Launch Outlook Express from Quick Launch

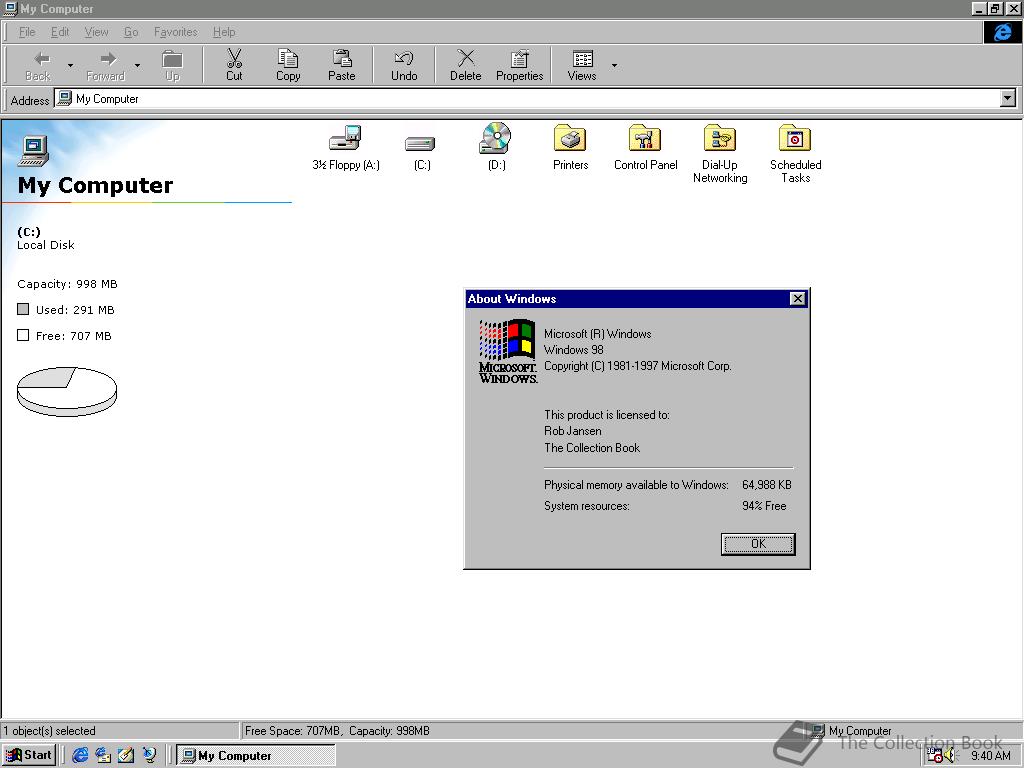[x=103, y=755]
